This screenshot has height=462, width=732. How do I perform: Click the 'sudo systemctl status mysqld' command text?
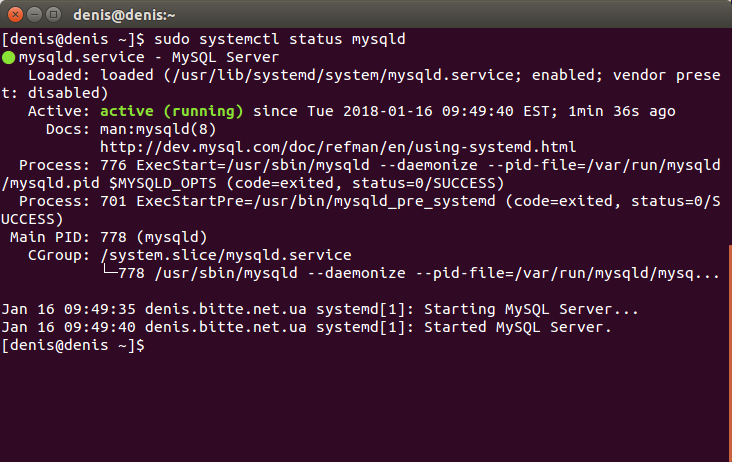tap(280, 39)
